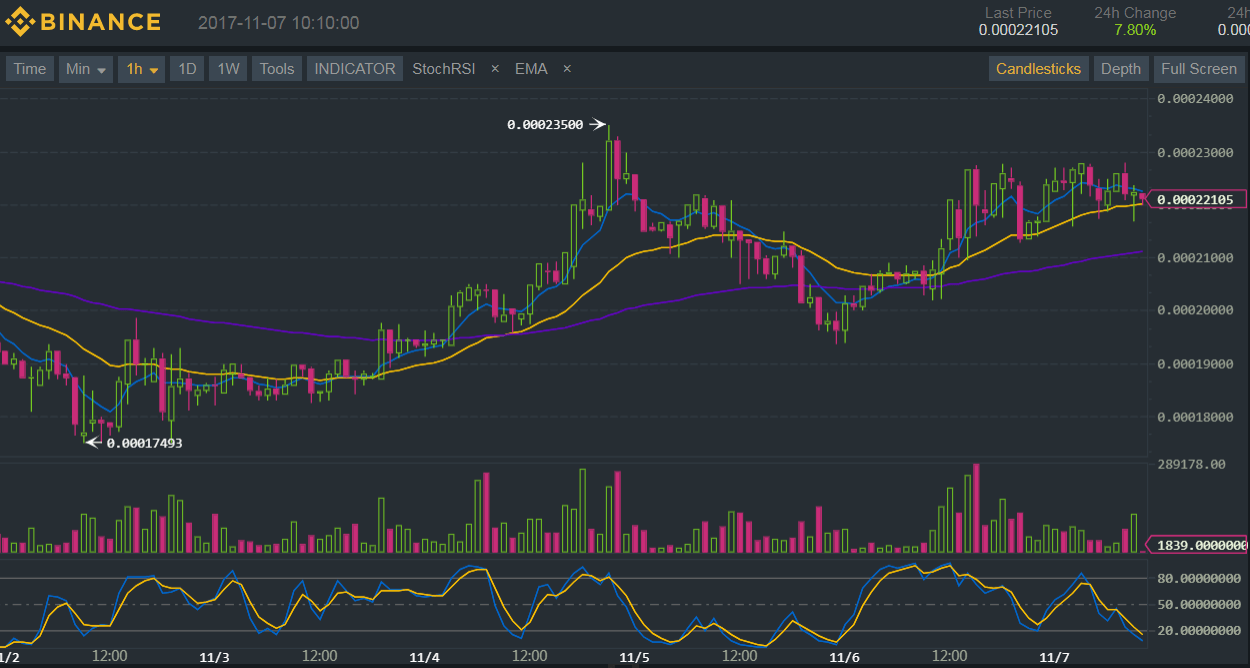The image size is (1250, 668).
Task: Click the 289178.00 volume axis label
Action: click(x=1191, y=465)
